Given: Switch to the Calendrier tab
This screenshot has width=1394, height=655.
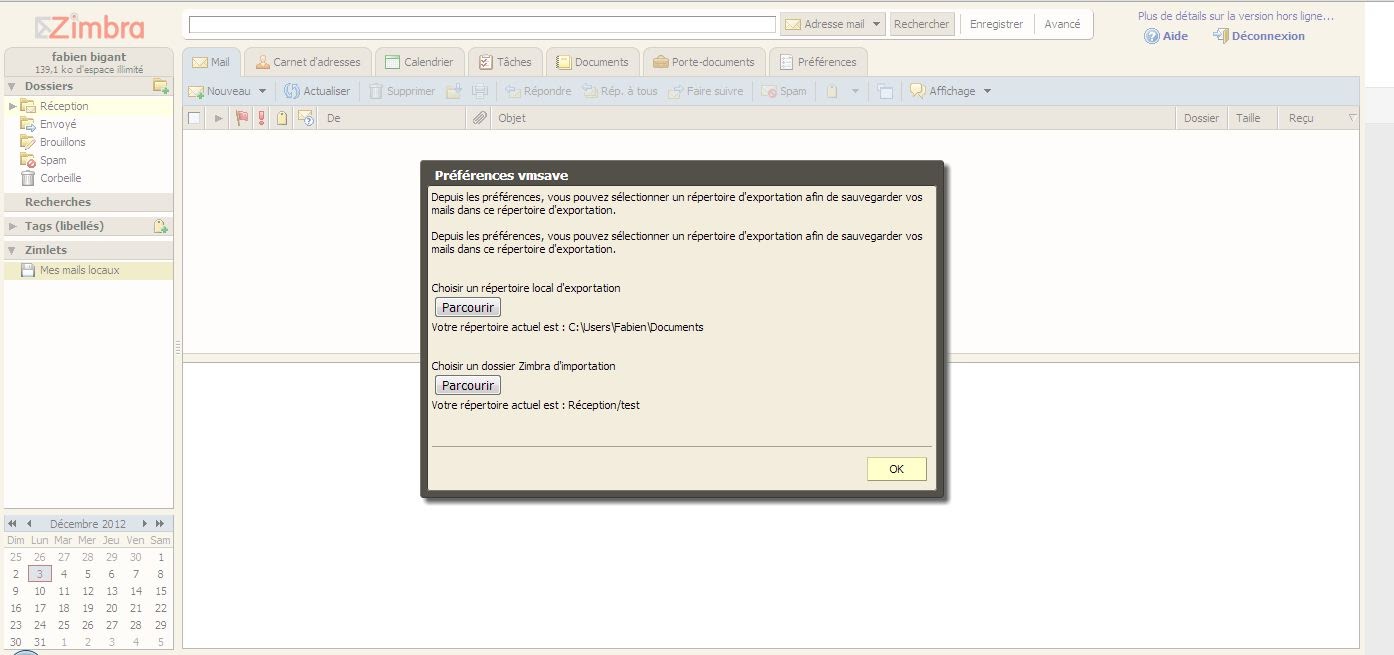Looking at the screenshot, I should tap(419, 62).
